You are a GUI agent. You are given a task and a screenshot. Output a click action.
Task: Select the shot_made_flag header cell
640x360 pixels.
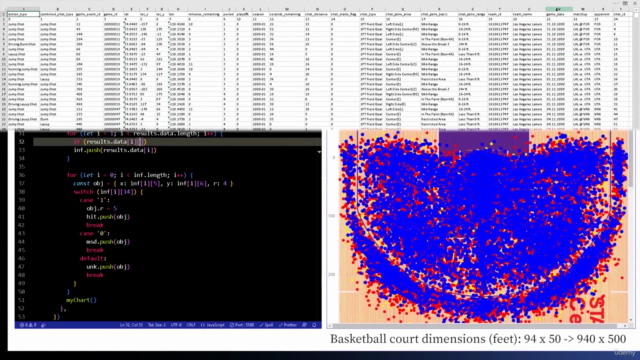pos(344,14)
